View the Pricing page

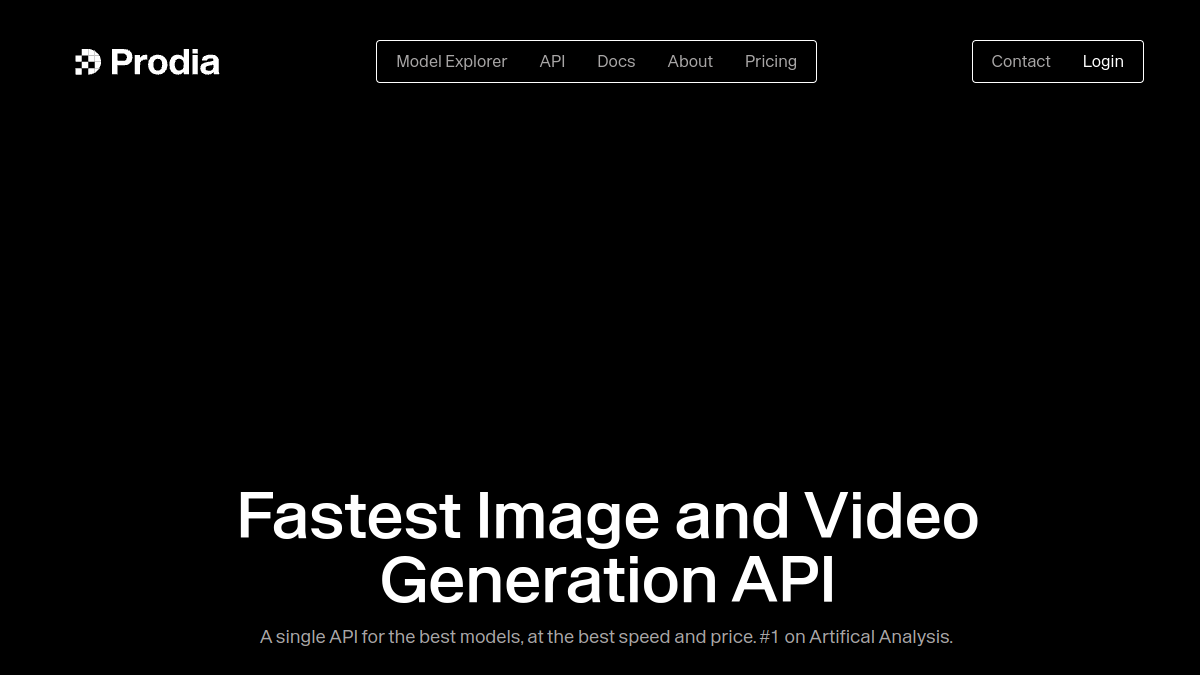[771, 61]
